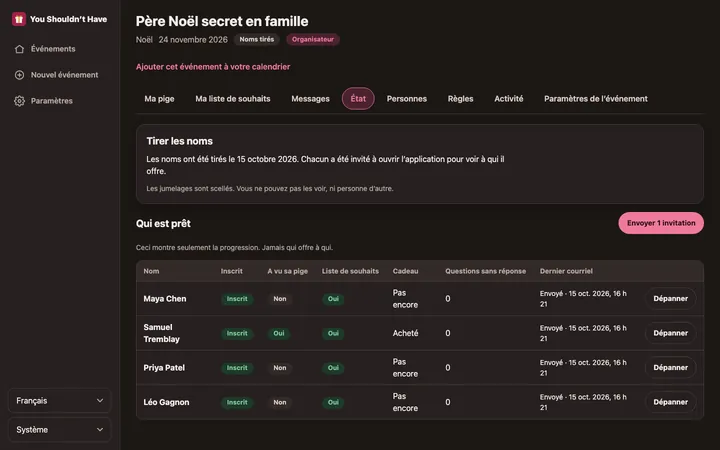Image resolution: width=720 pixels, height=450 pixels.
Task: Click the Organisateur badge
Action: tap(313, 39)
